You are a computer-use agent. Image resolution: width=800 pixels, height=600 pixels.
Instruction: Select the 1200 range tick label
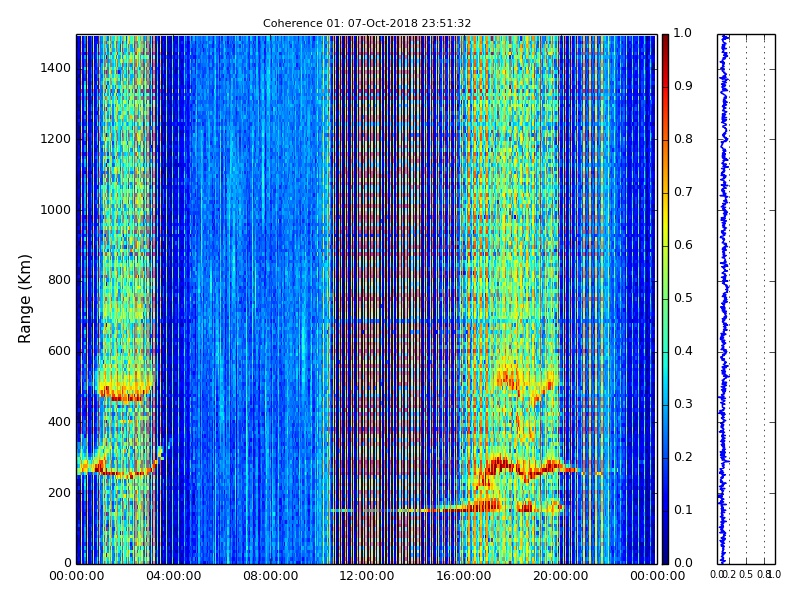coord(55,139)
